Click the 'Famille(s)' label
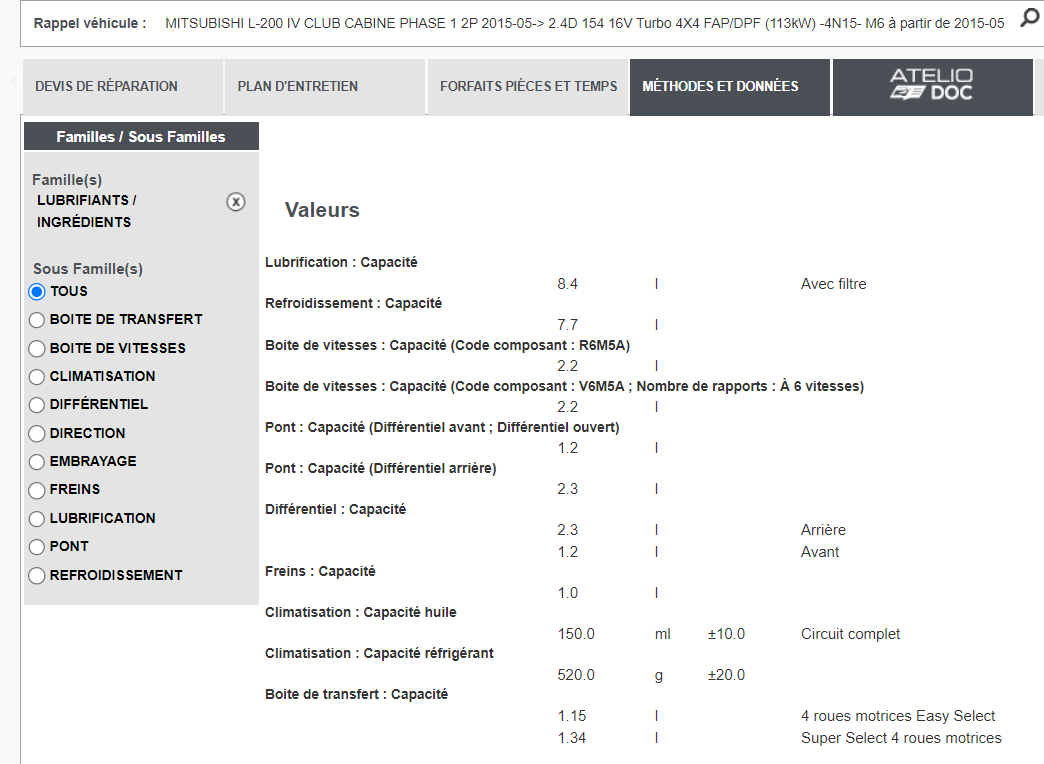 point(67,180)
